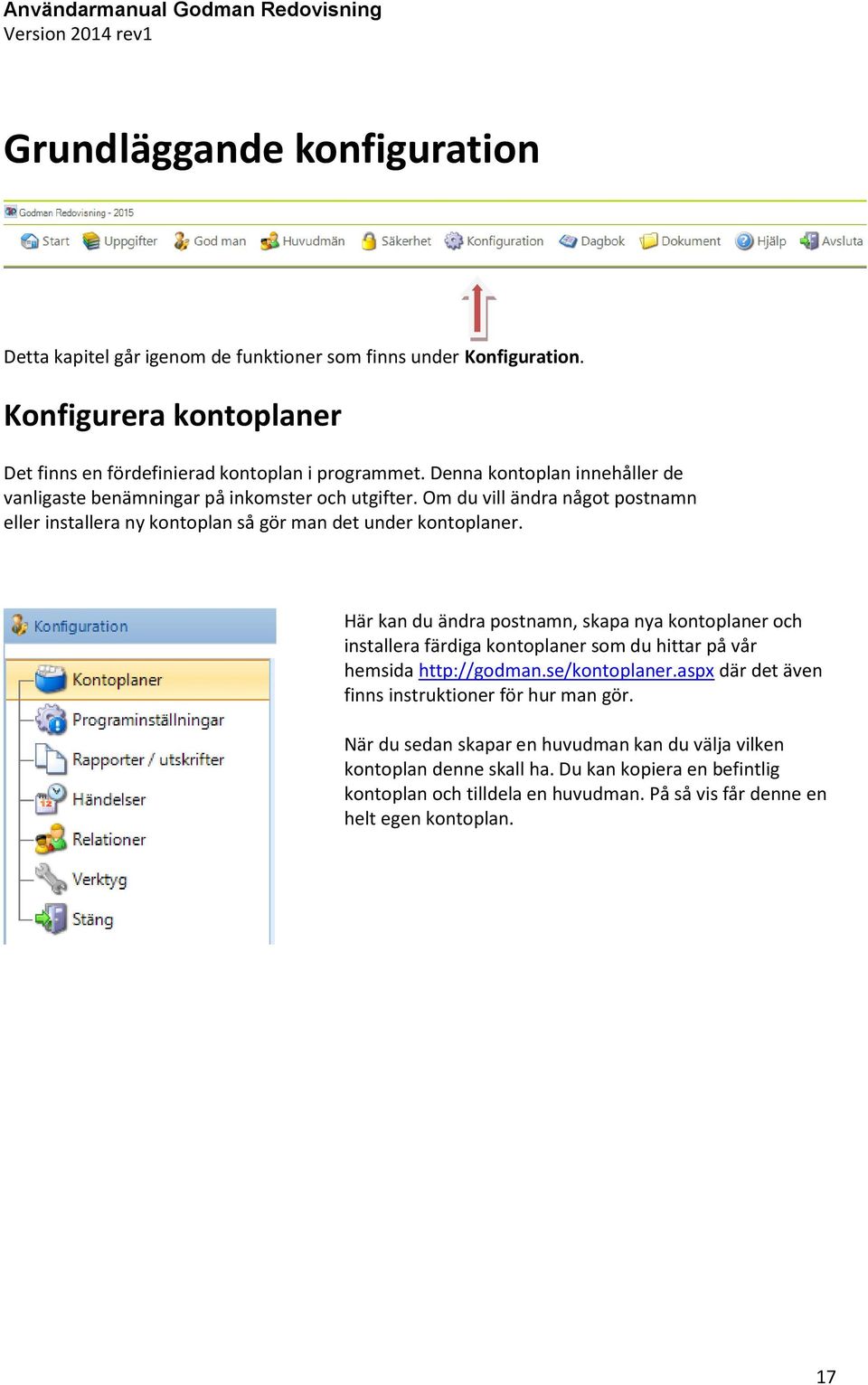Select Verktyg in configuration tree

pos(99,881)
